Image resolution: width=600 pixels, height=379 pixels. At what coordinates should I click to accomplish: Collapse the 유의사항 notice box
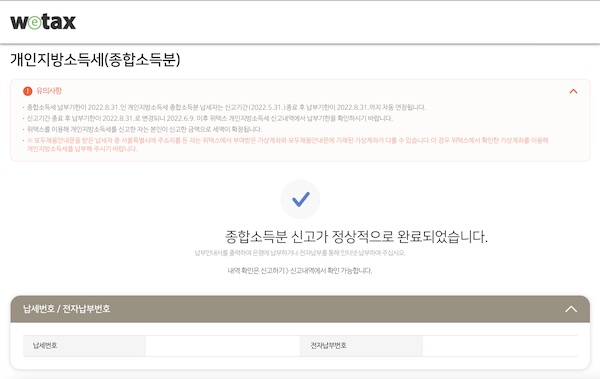pyautogui.click(x=573, y=91)
